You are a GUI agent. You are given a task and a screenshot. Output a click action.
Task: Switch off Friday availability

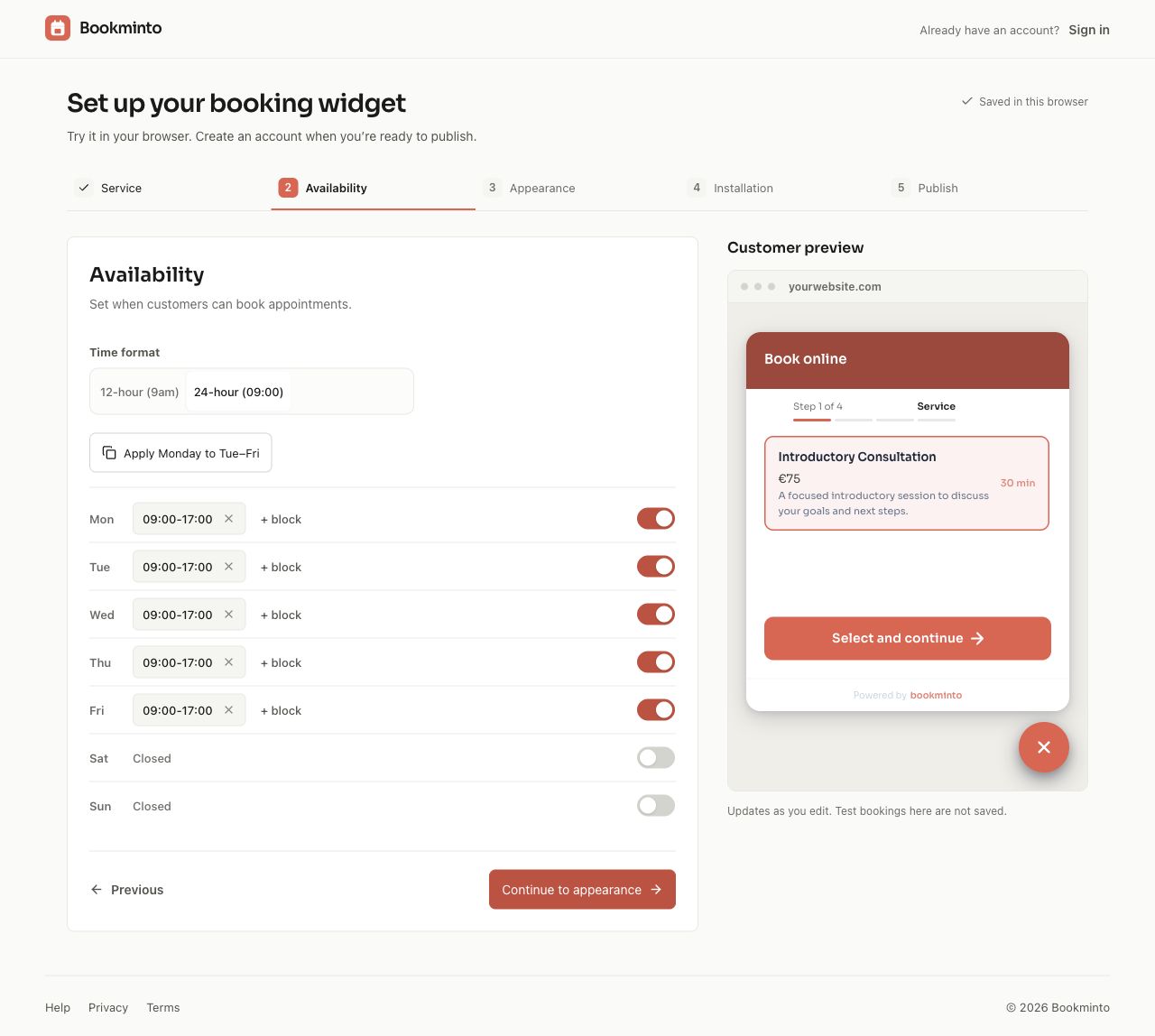coord(656,710)
